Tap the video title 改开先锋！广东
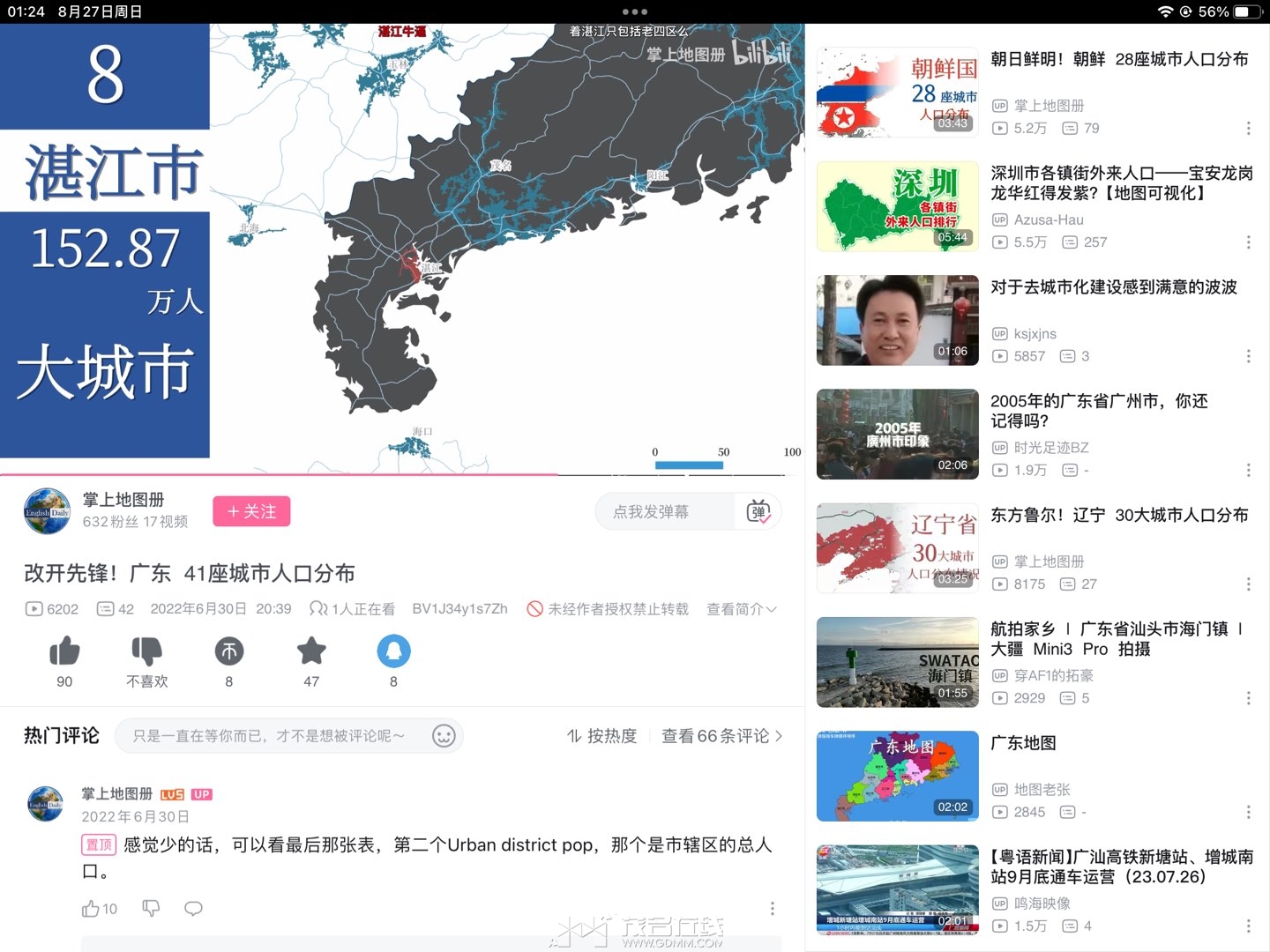Viewport: 1270px width, 952px height. (190, 574)
